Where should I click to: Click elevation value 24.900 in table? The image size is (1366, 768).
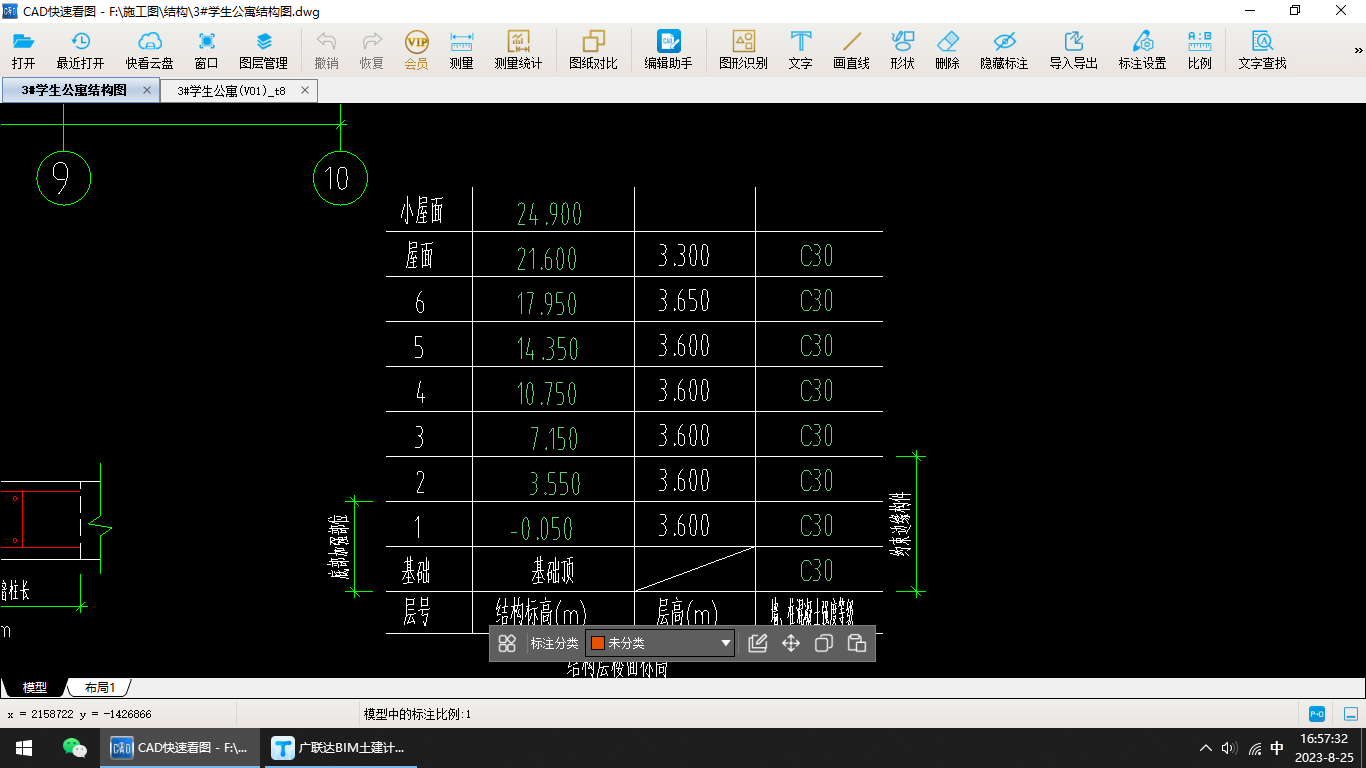pyautogui.click(x=549, y=213)
